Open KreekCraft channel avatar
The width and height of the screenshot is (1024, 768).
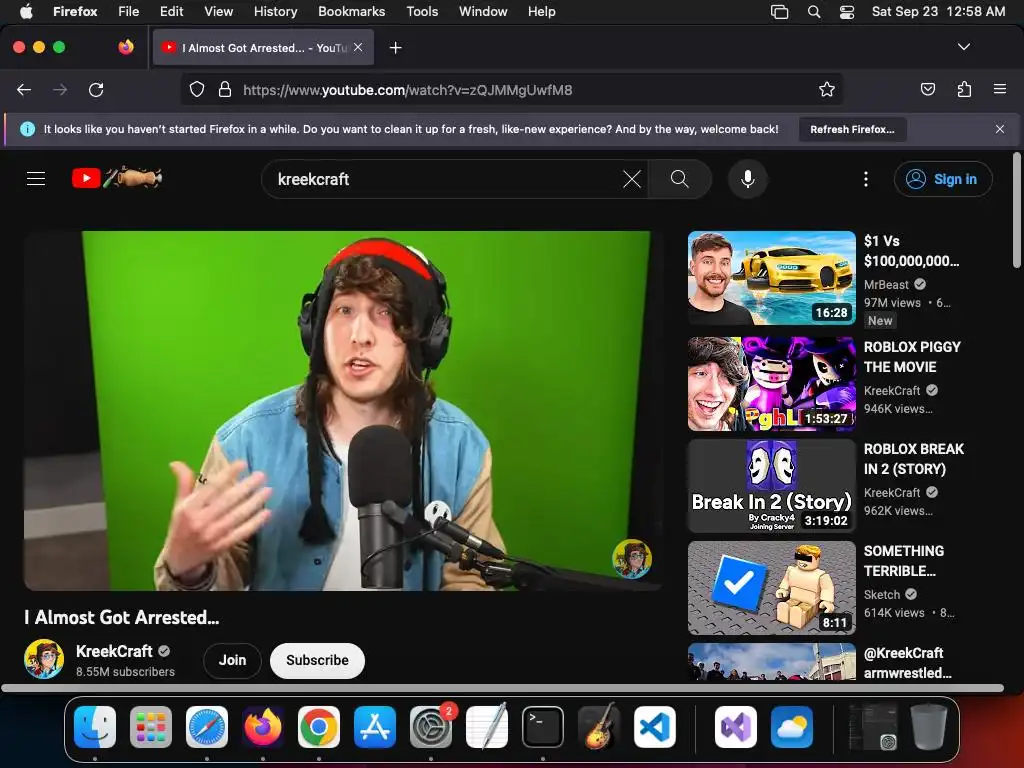pyautogui.click(x=44, y=659)
